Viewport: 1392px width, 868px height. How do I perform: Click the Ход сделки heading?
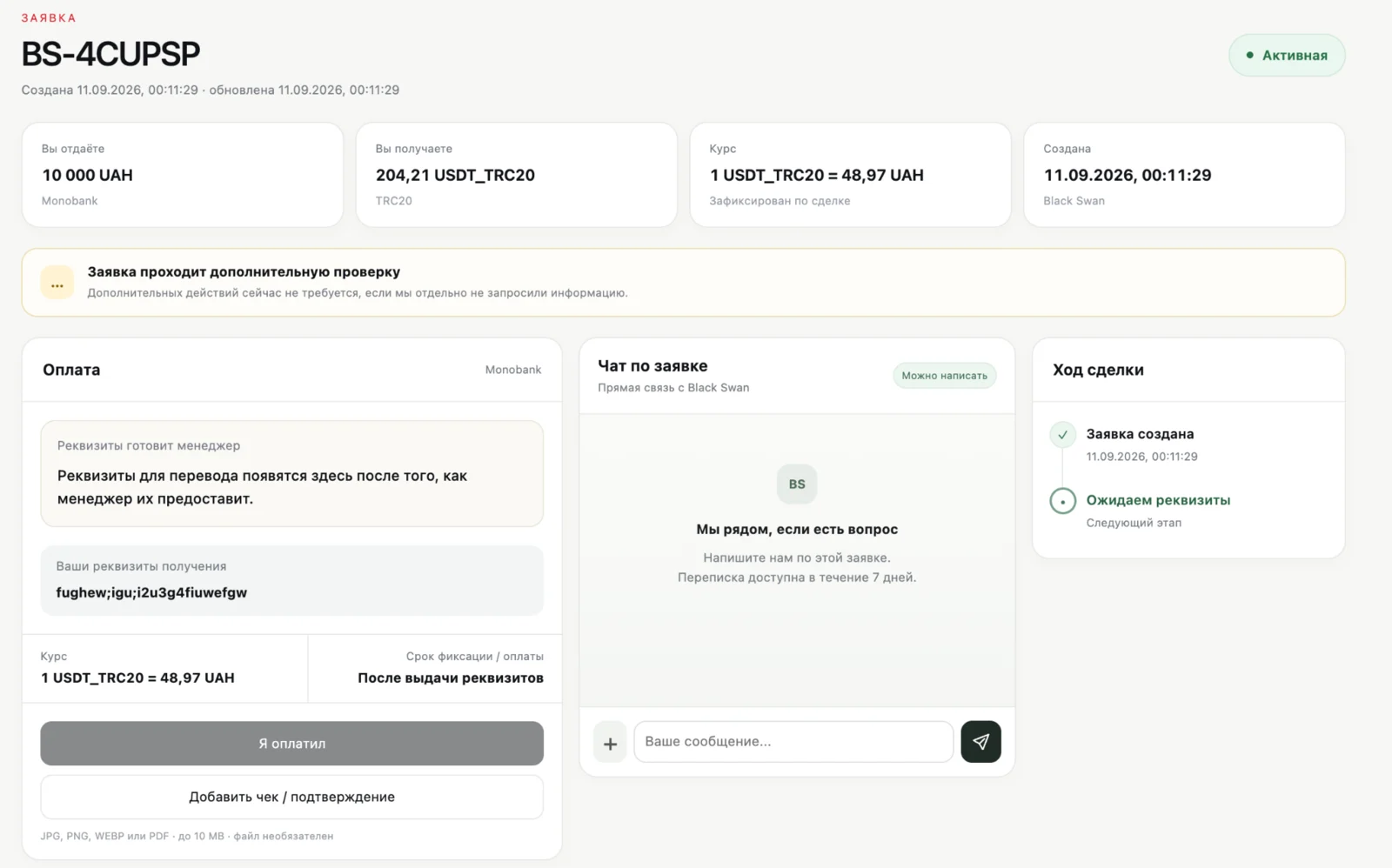pos(1098,370)
